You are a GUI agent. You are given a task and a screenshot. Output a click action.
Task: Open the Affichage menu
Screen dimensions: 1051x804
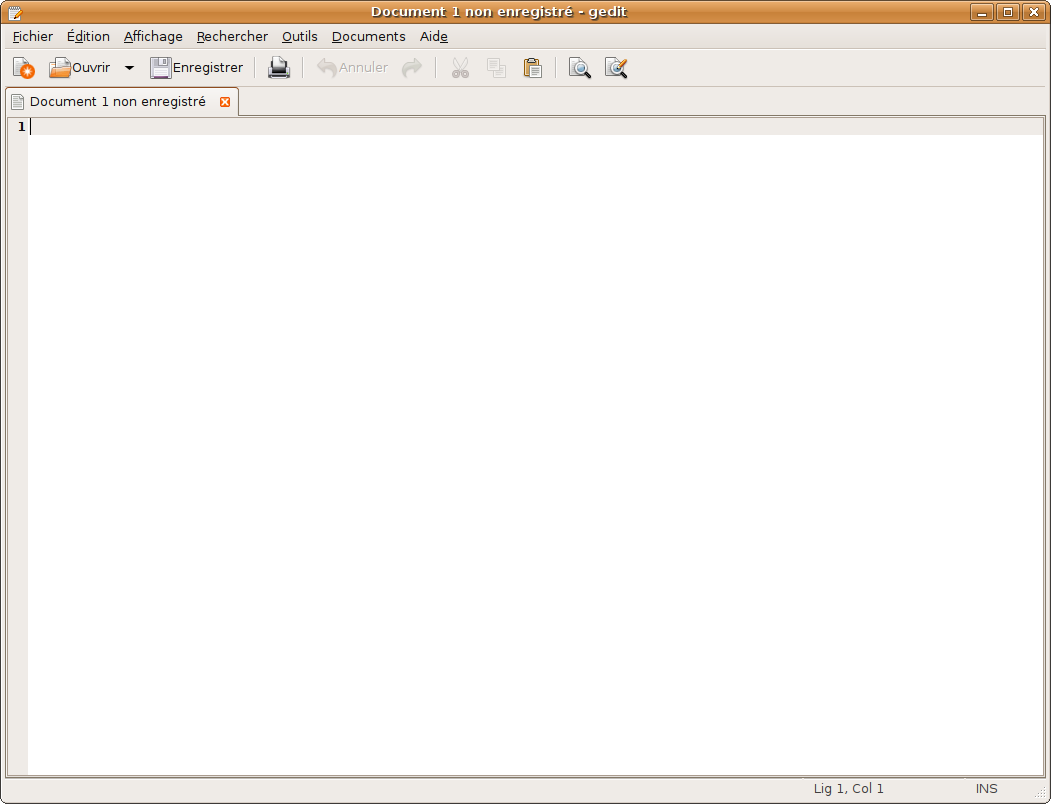pyautogui.click(x=153, y=36)
